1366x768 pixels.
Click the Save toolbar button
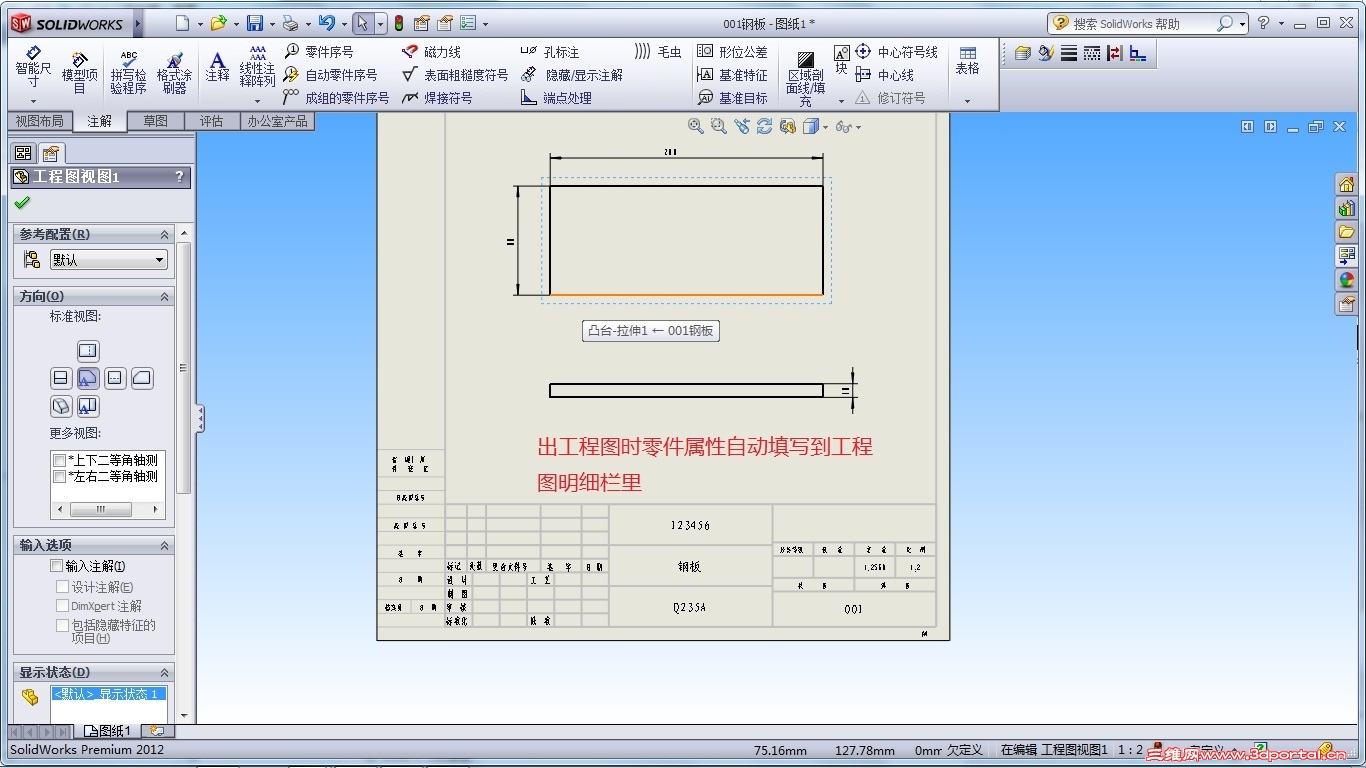pos(255,23)
